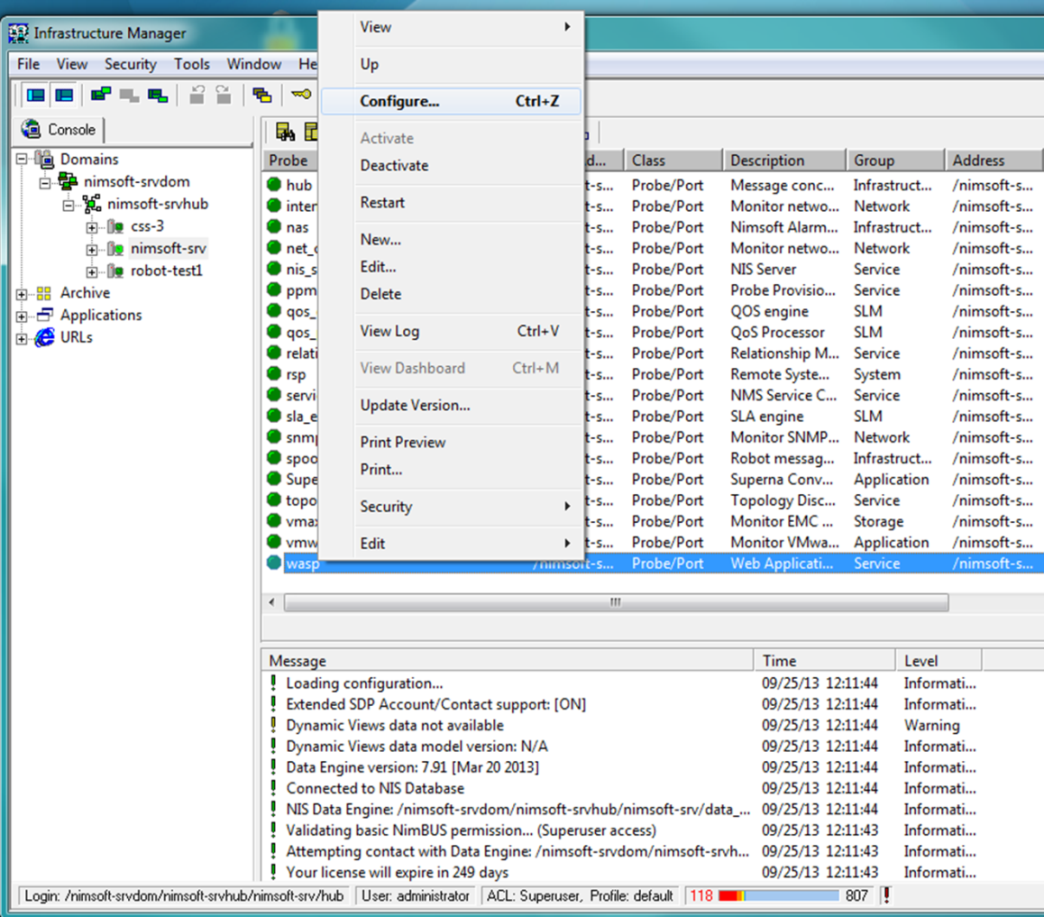Click the Infrastructure Manager title bar icon
Screen dimensions: 1044x917
(x=19, y=33)
